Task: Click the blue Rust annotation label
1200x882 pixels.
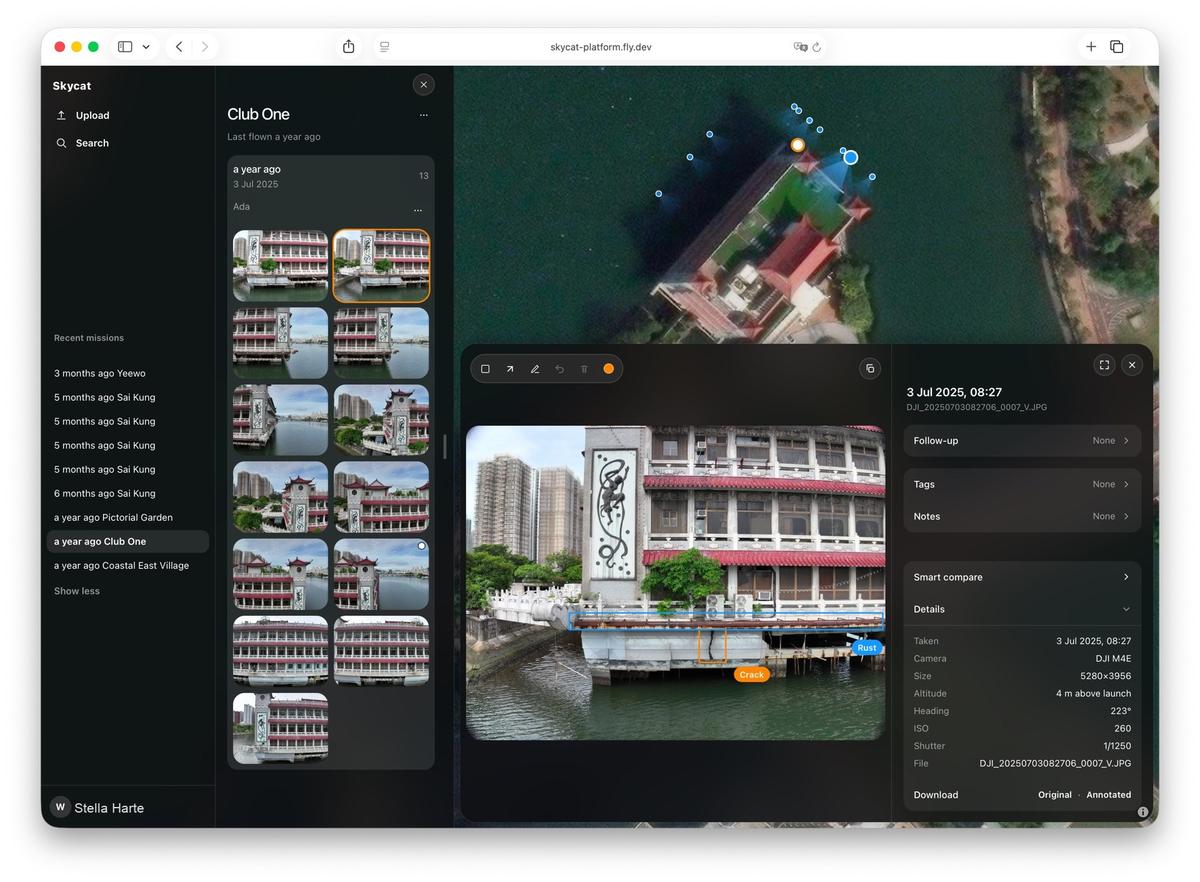Action: [867, 648]
